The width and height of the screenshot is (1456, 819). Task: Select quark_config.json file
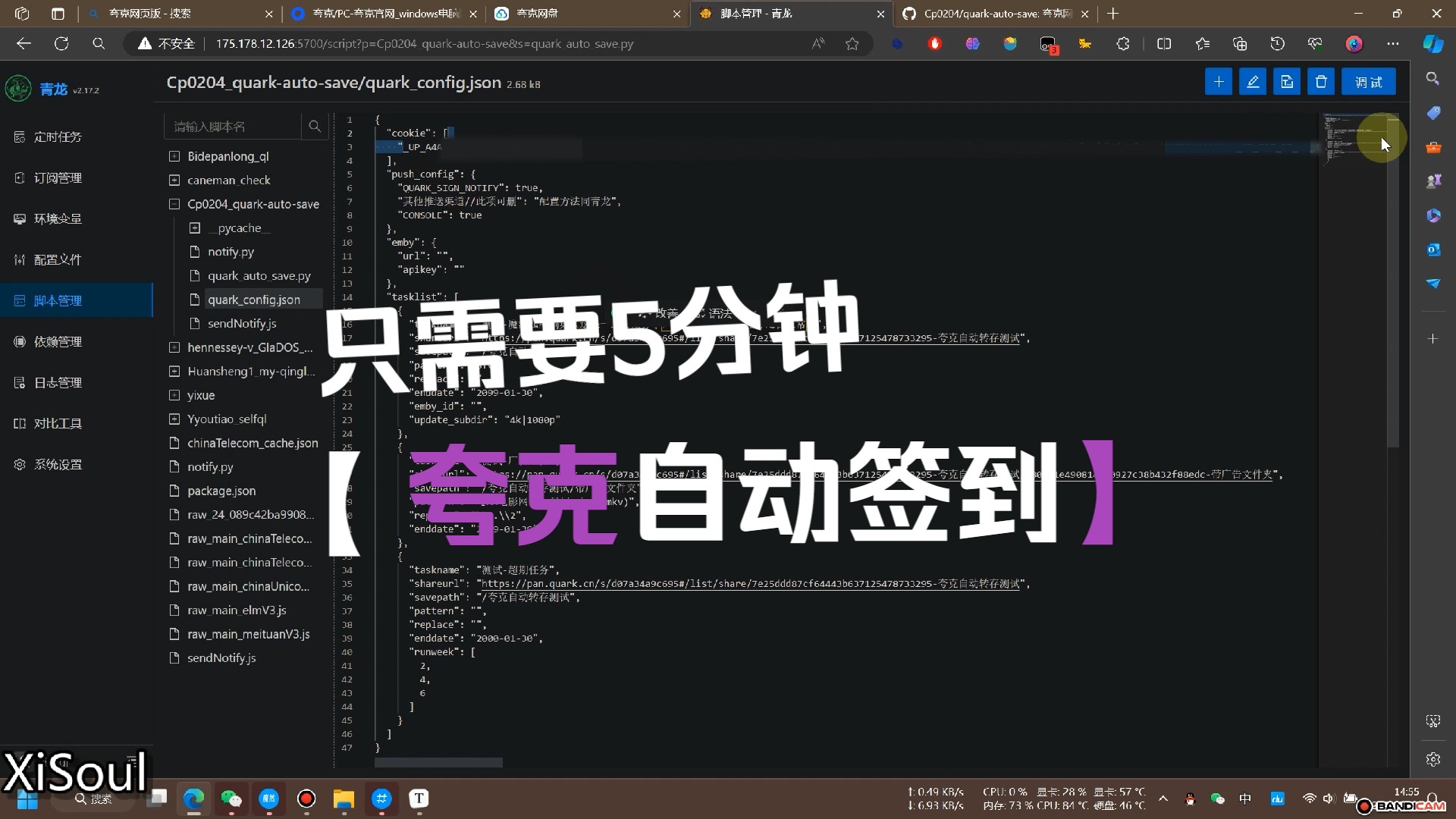click(x=253, y=300)
